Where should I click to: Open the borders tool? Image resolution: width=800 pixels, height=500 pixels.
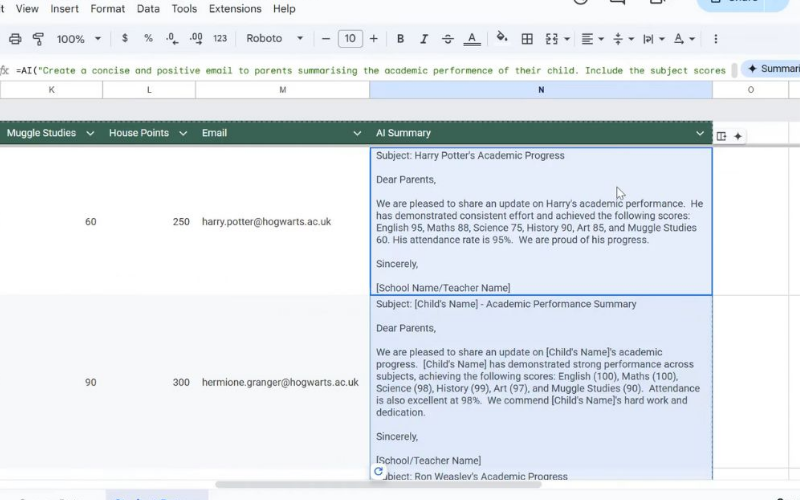pos(527,39)
